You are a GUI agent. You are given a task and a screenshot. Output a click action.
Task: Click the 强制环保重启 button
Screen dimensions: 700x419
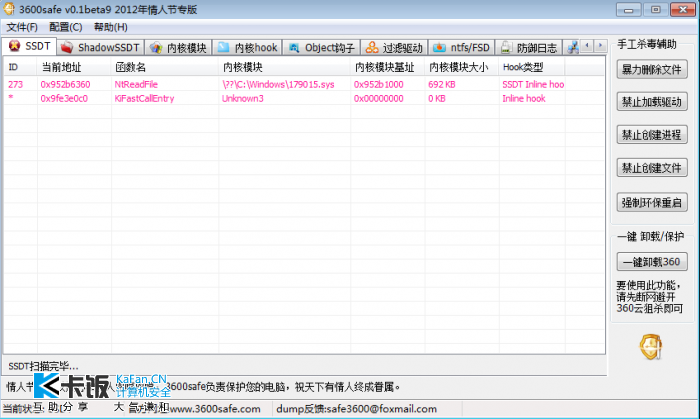tap(652, 203)
